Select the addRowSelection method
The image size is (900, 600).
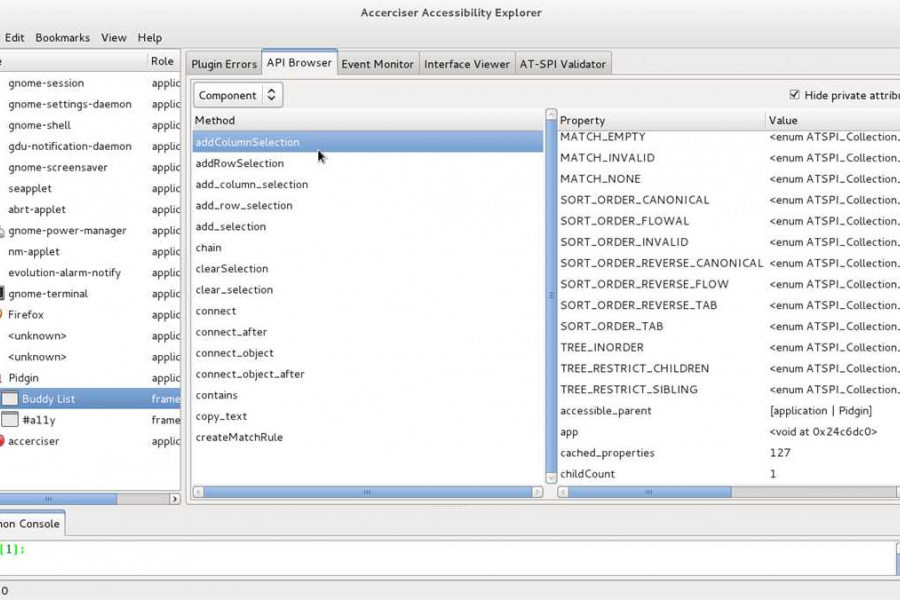[367, 163]
